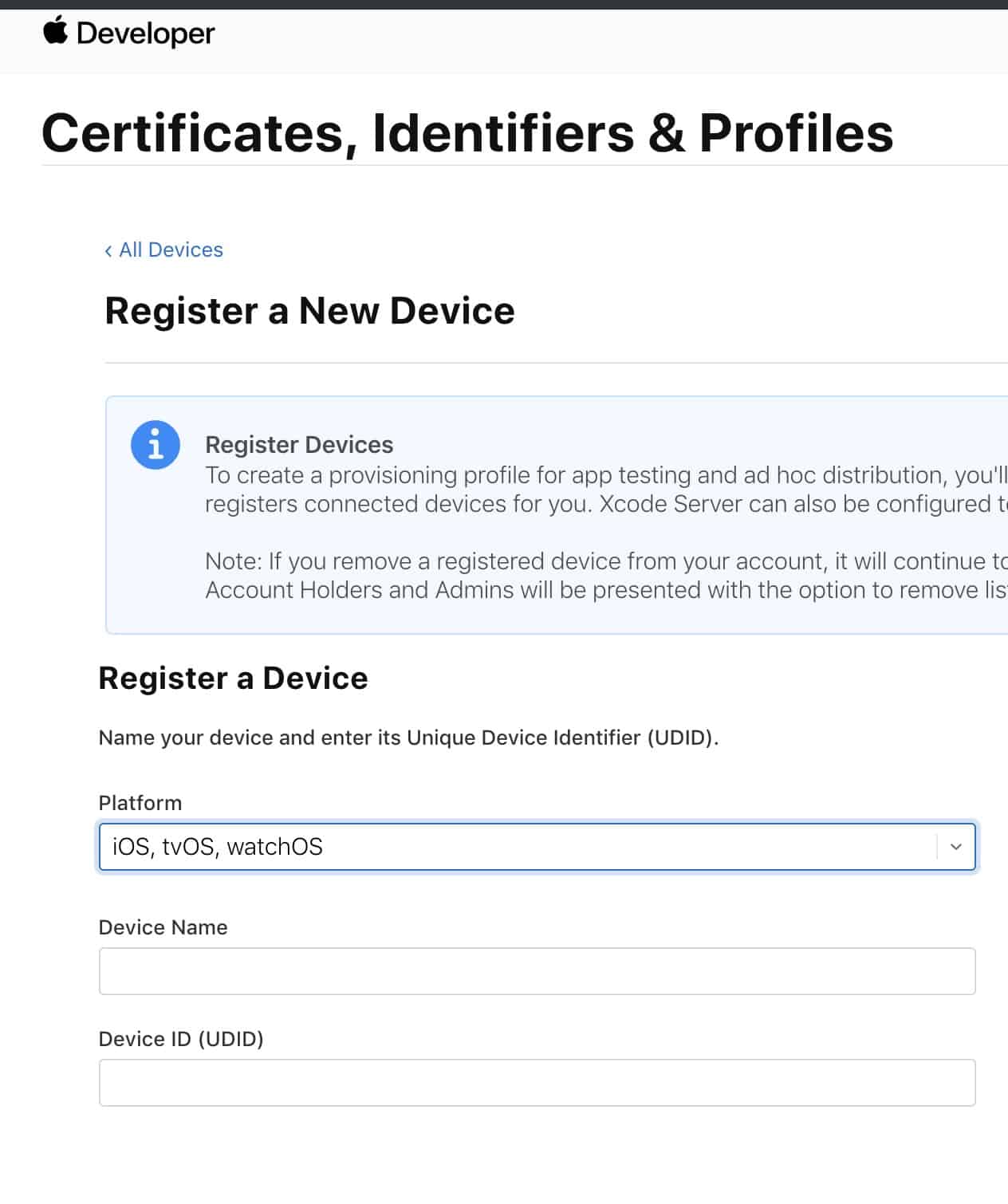Click the Register a New Device heading

(x=310, y=311)
